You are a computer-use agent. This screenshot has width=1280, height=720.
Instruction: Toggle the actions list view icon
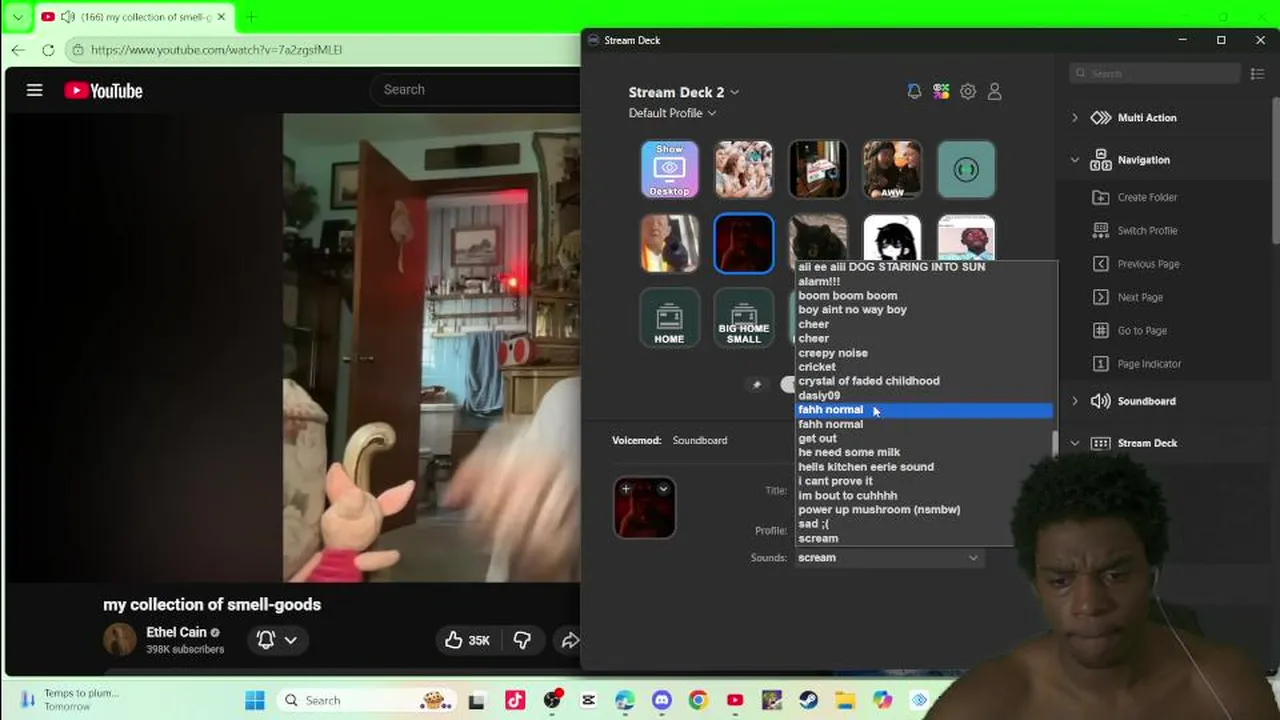click(1258, 73)
